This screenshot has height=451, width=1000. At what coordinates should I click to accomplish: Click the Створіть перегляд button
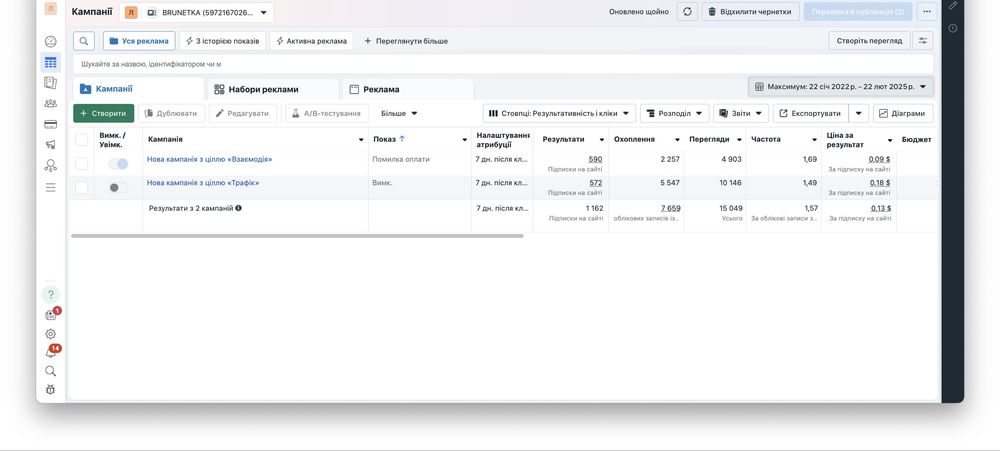coord(869,41)
